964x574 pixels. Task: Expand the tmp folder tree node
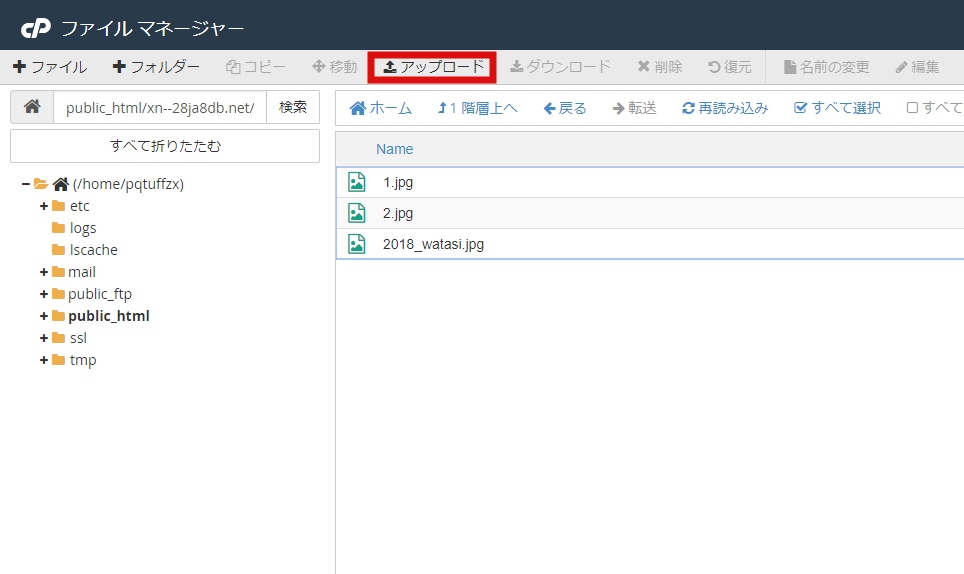pyautogui.click(x=44, y=360)
